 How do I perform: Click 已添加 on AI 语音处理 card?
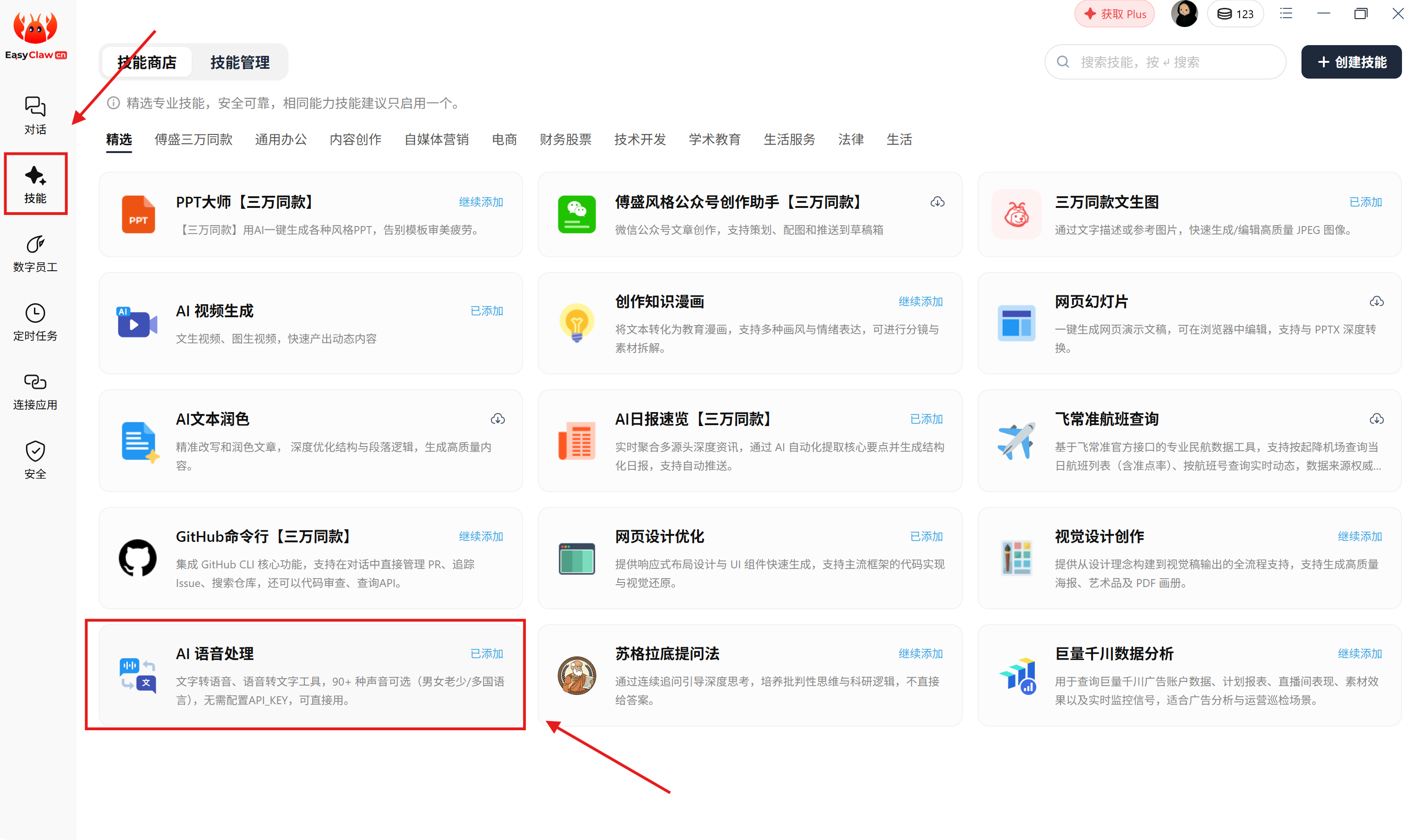(x=486, y=653)
